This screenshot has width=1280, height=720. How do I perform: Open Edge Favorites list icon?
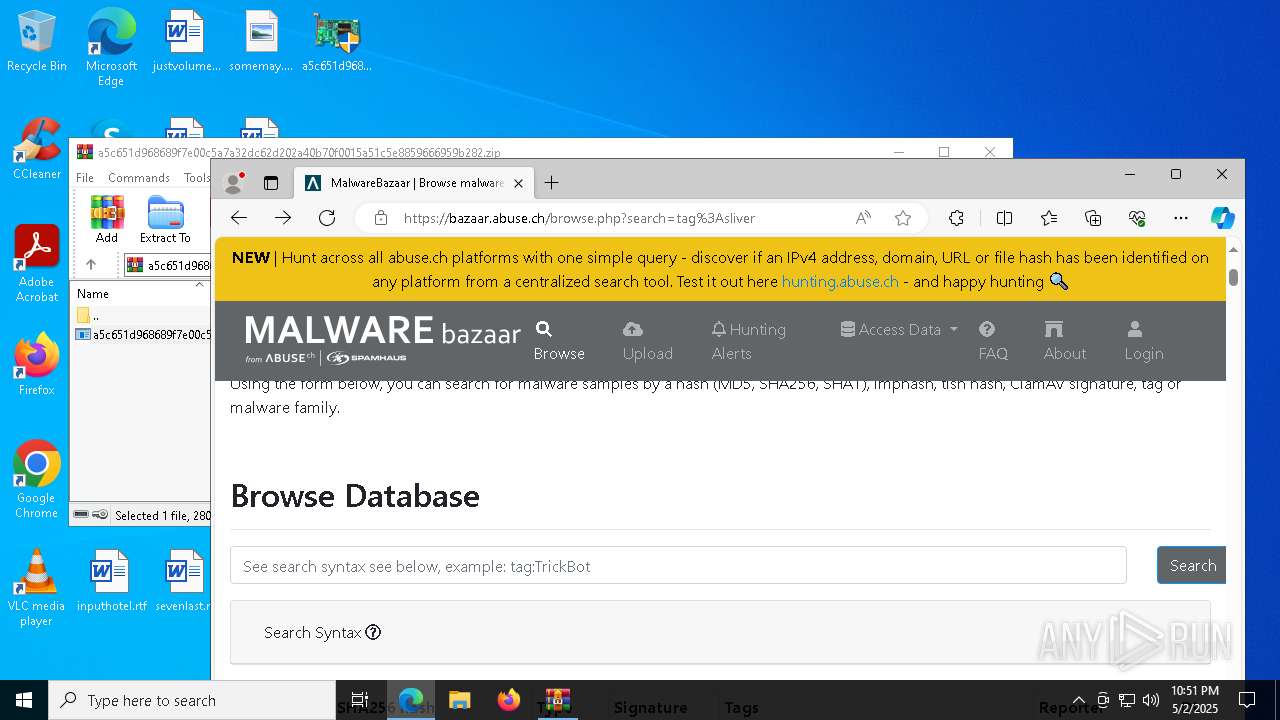pyautogui.click(x=1049, y=218)
